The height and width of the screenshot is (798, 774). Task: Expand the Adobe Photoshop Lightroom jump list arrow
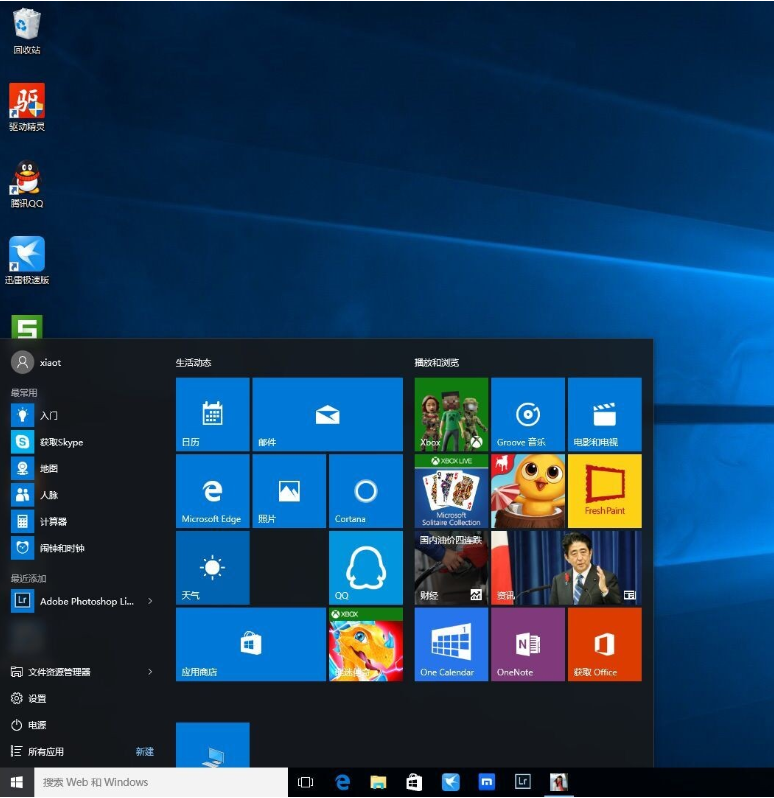coord(150,601)
